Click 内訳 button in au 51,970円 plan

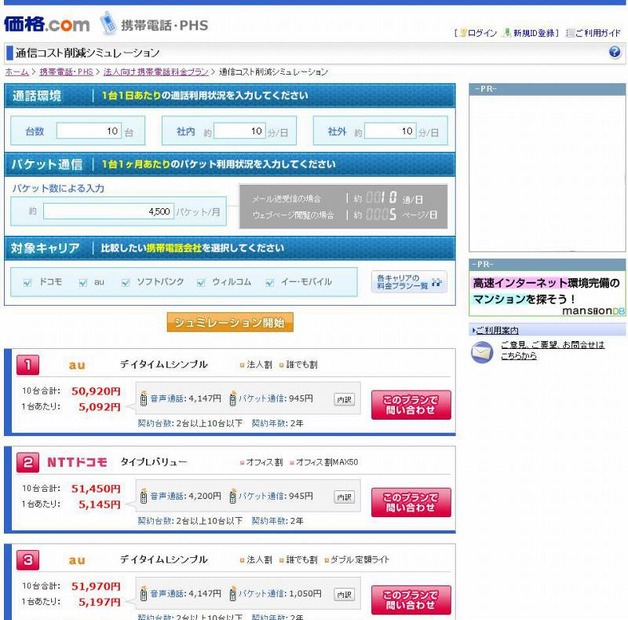(344, 594)
